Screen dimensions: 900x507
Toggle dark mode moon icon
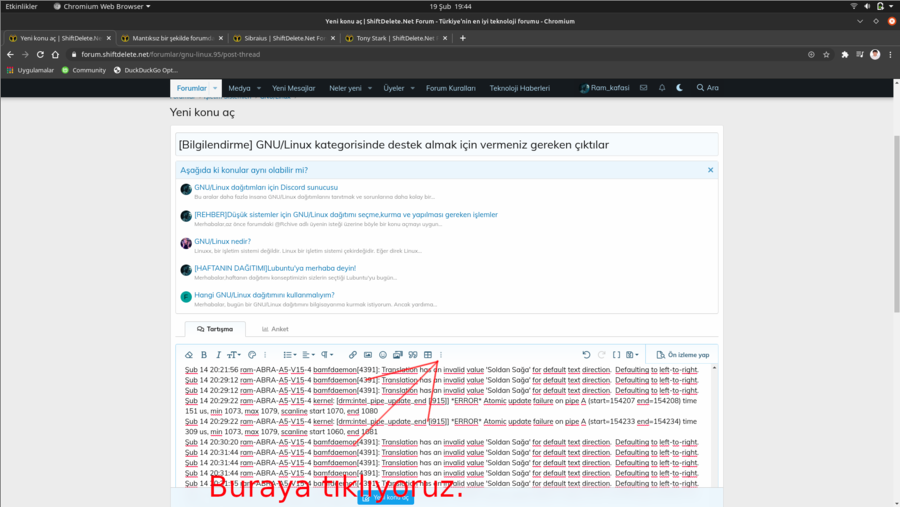680,88
